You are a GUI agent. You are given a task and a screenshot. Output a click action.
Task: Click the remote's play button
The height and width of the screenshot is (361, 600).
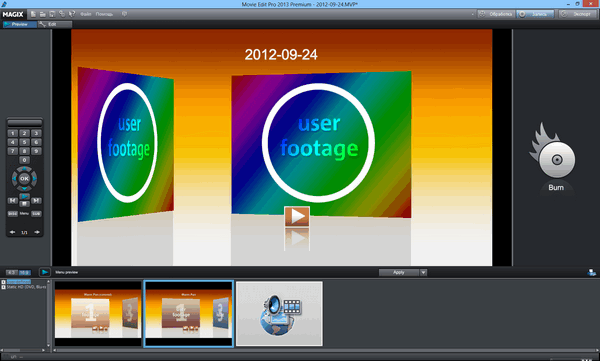[24, 196]
